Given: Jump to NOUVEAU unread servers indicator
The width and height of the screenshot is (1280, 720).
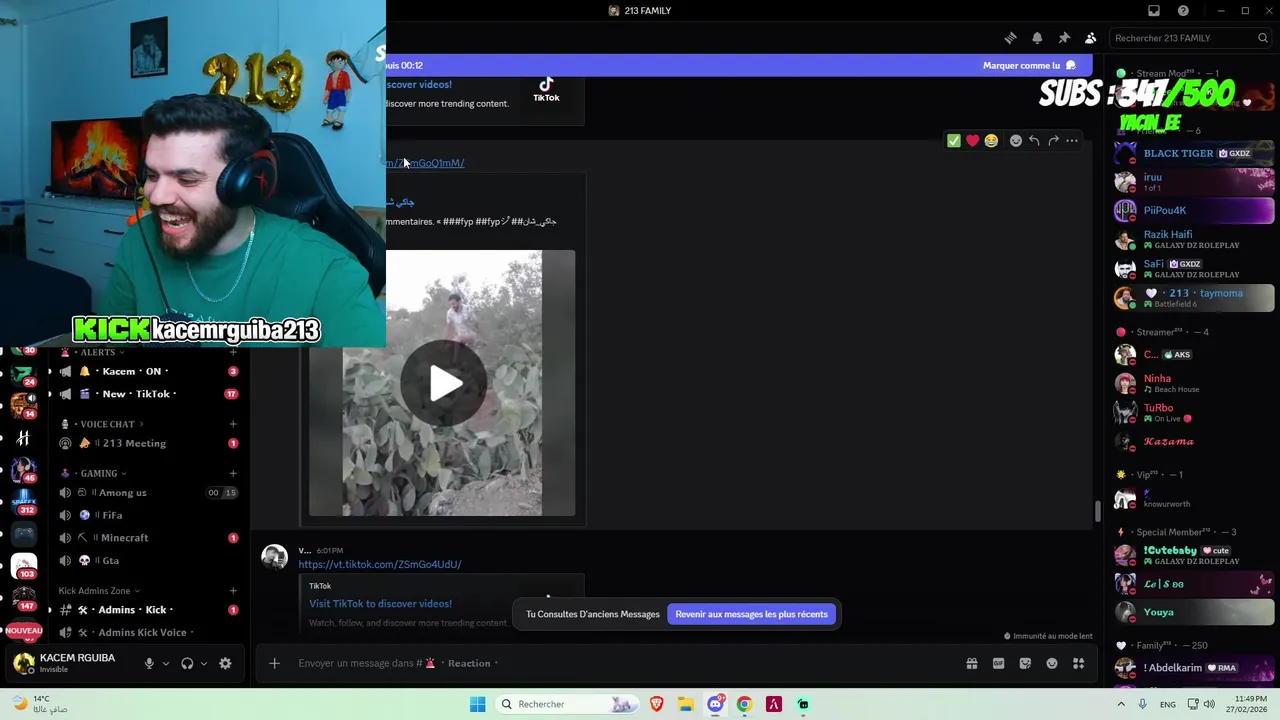Looking at the screenshot, I should tap(23, 631).
